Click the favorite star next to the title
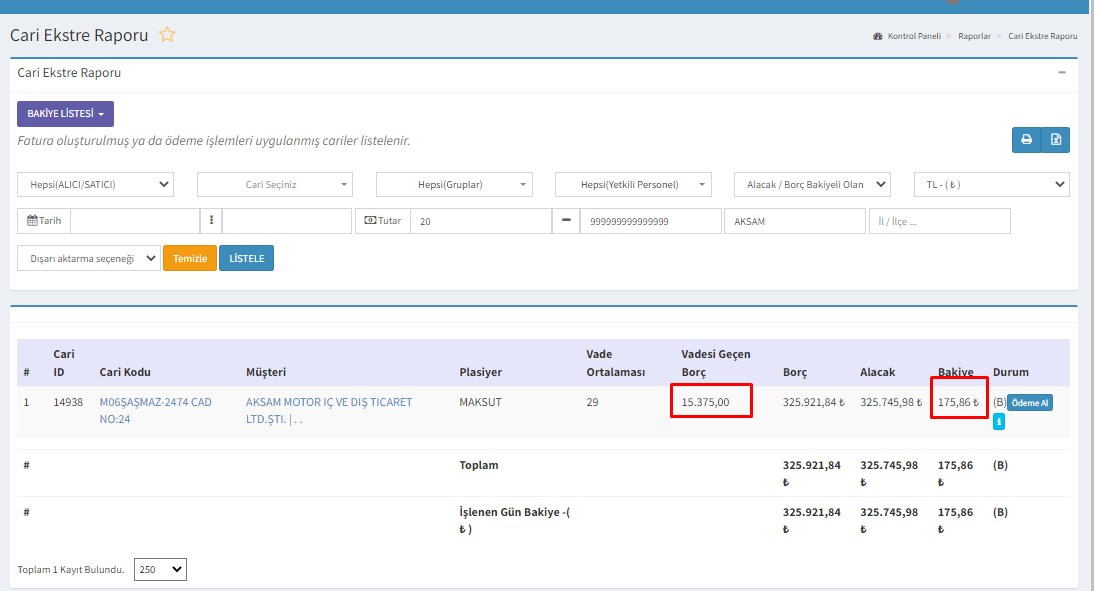 tap(167, 35)
